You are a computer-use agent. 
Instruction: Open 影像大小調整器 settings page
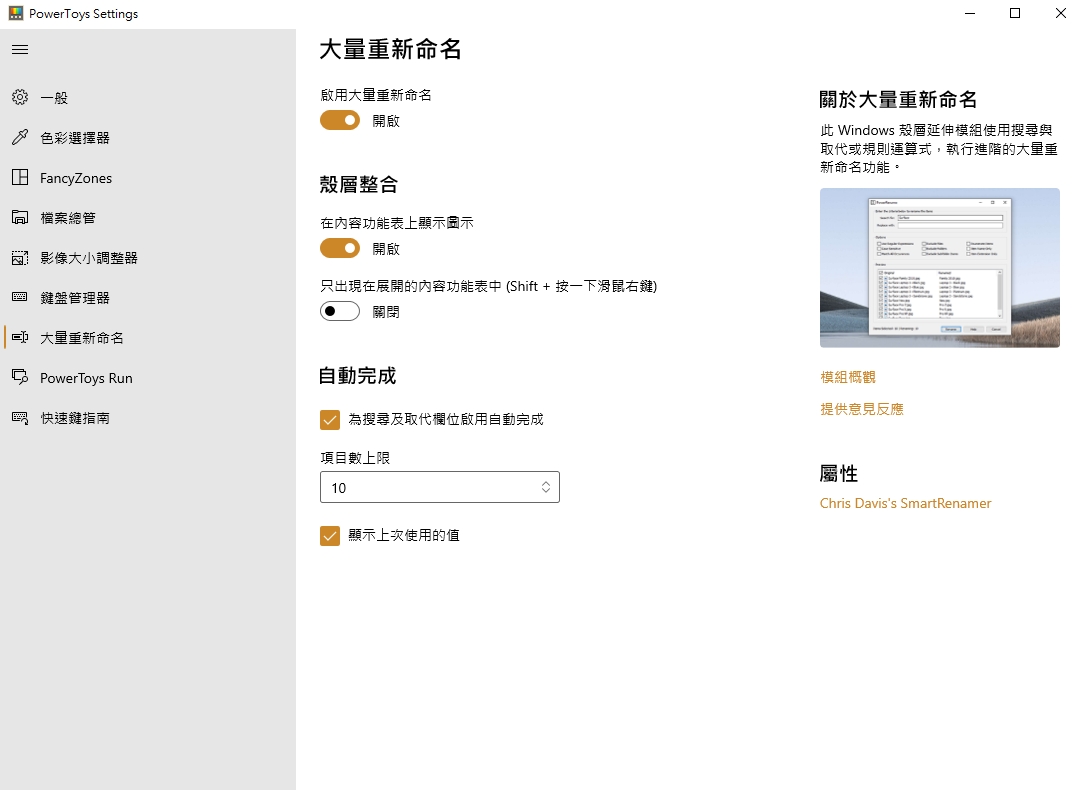[x=148, y=257]
